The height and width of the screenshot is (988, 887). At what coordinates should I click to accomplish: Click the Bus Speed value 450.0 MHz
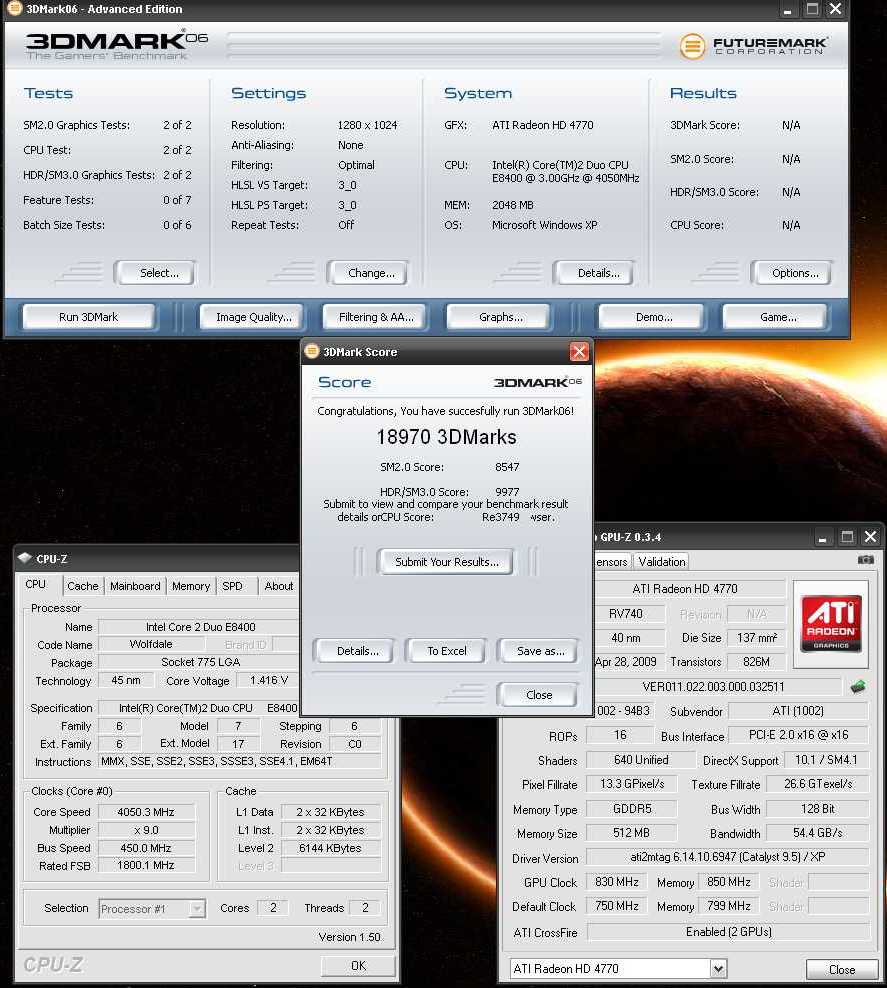(x=146, y=848)
